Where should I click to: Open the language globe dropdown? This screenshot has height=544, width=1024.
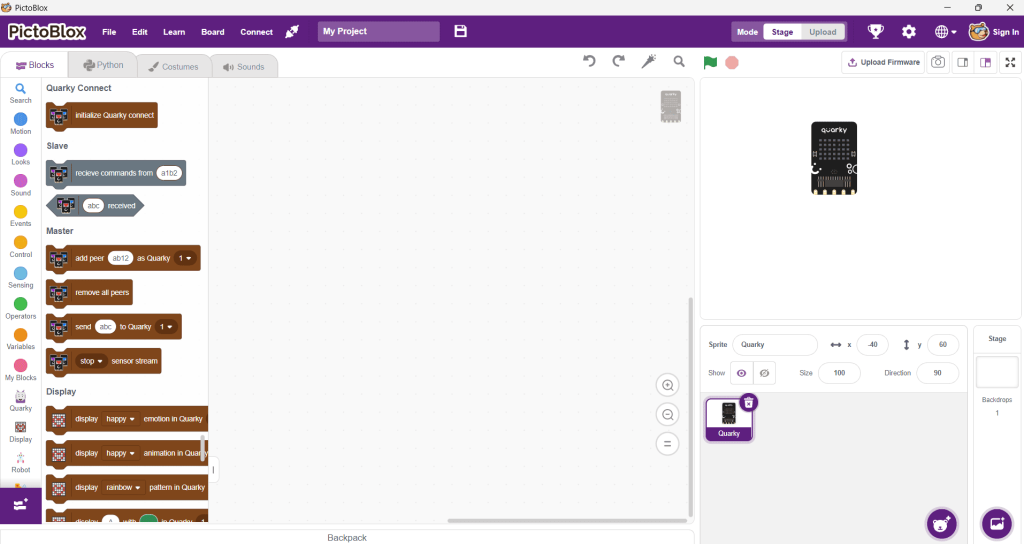[x=945, y=32]
